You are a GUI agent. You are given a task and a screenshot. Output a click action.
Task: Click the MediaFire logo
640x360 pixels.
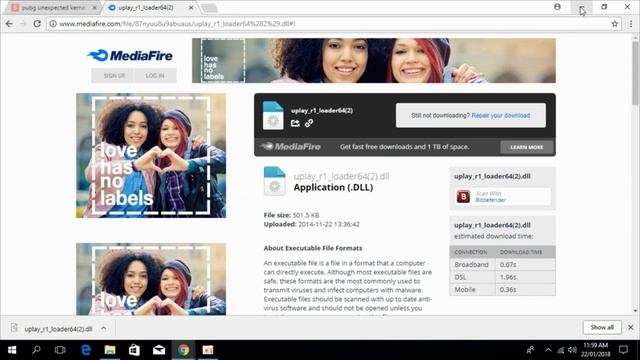130,56
